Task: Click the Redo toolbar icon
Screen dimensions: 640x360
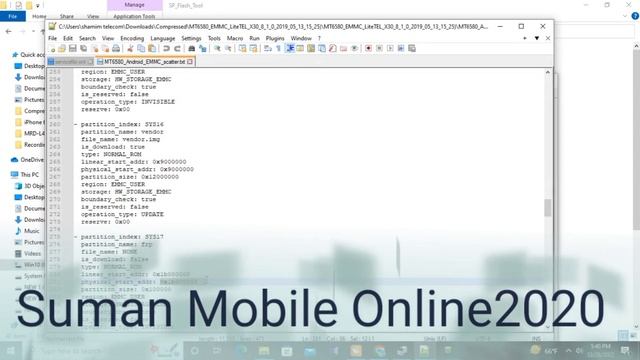Action: (x=177, y=49)
